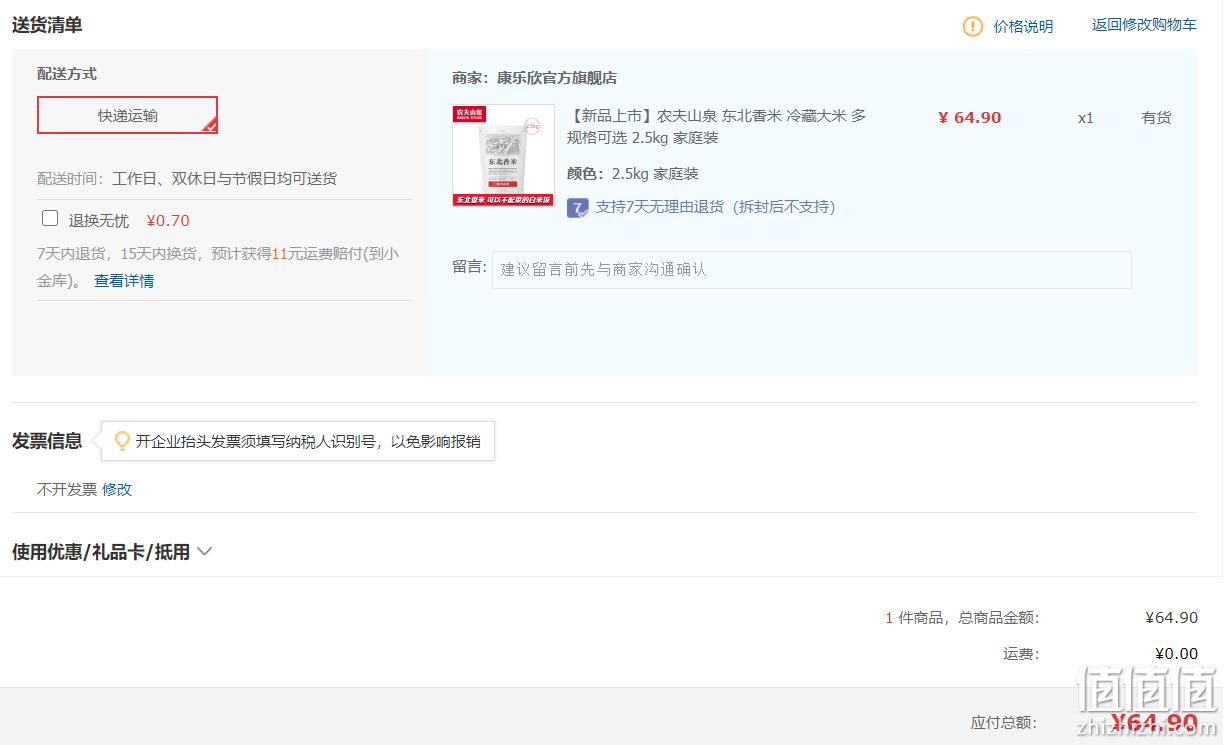Open 价格说明 link
Viewport: 1226px width, 745px height.
pos(1023,26)
